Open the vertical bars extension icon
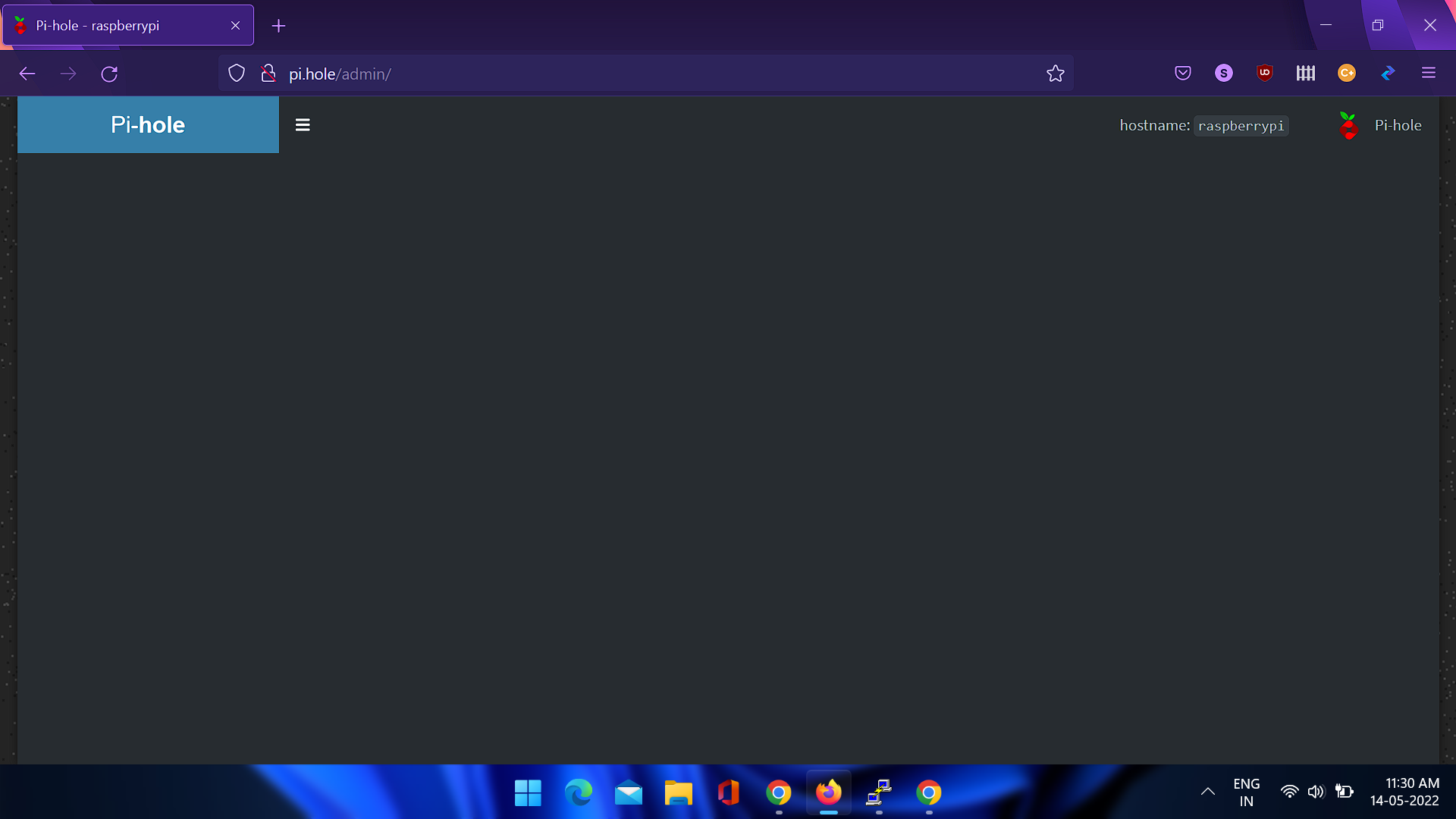1456x819 pixels. [x=1306, y=73]
